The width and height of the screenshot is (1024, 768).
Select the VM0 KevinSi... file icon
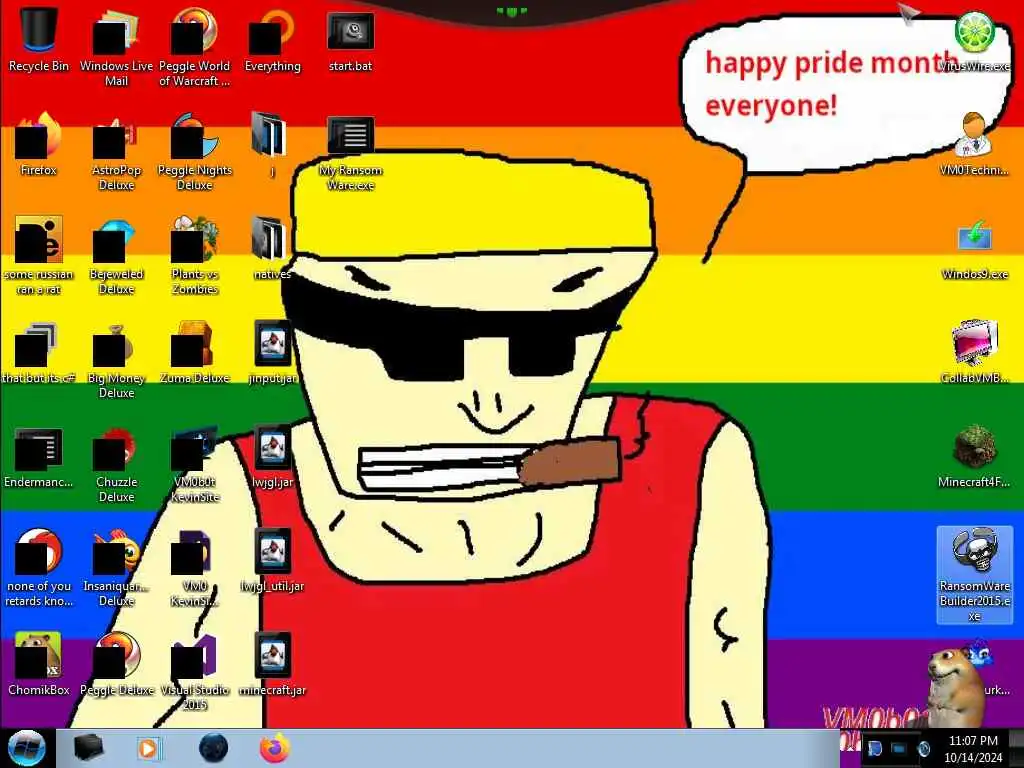[195, 568]
